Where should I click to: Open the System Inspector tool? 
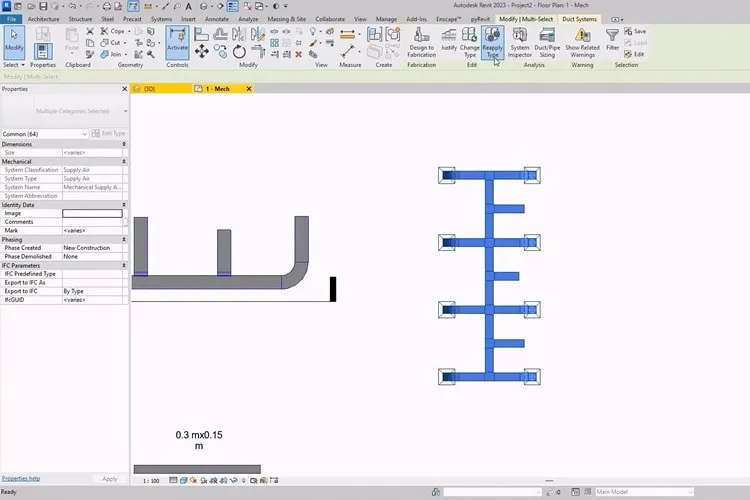click(x=519, y=42)
